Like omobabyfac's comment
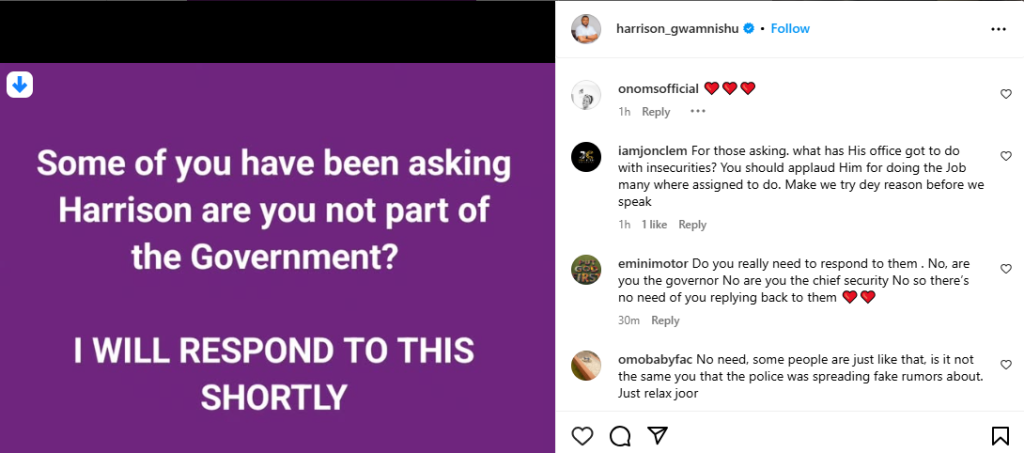Screen dimensions: 1024x453 [1006, 360]
